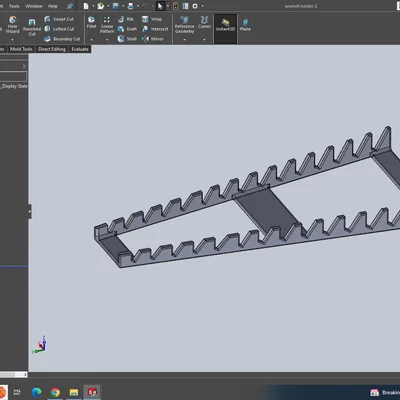Click the coordinate triad in viewport
Image resolution: width=400 pixels, height=400 pixels.
click(40, 345)
